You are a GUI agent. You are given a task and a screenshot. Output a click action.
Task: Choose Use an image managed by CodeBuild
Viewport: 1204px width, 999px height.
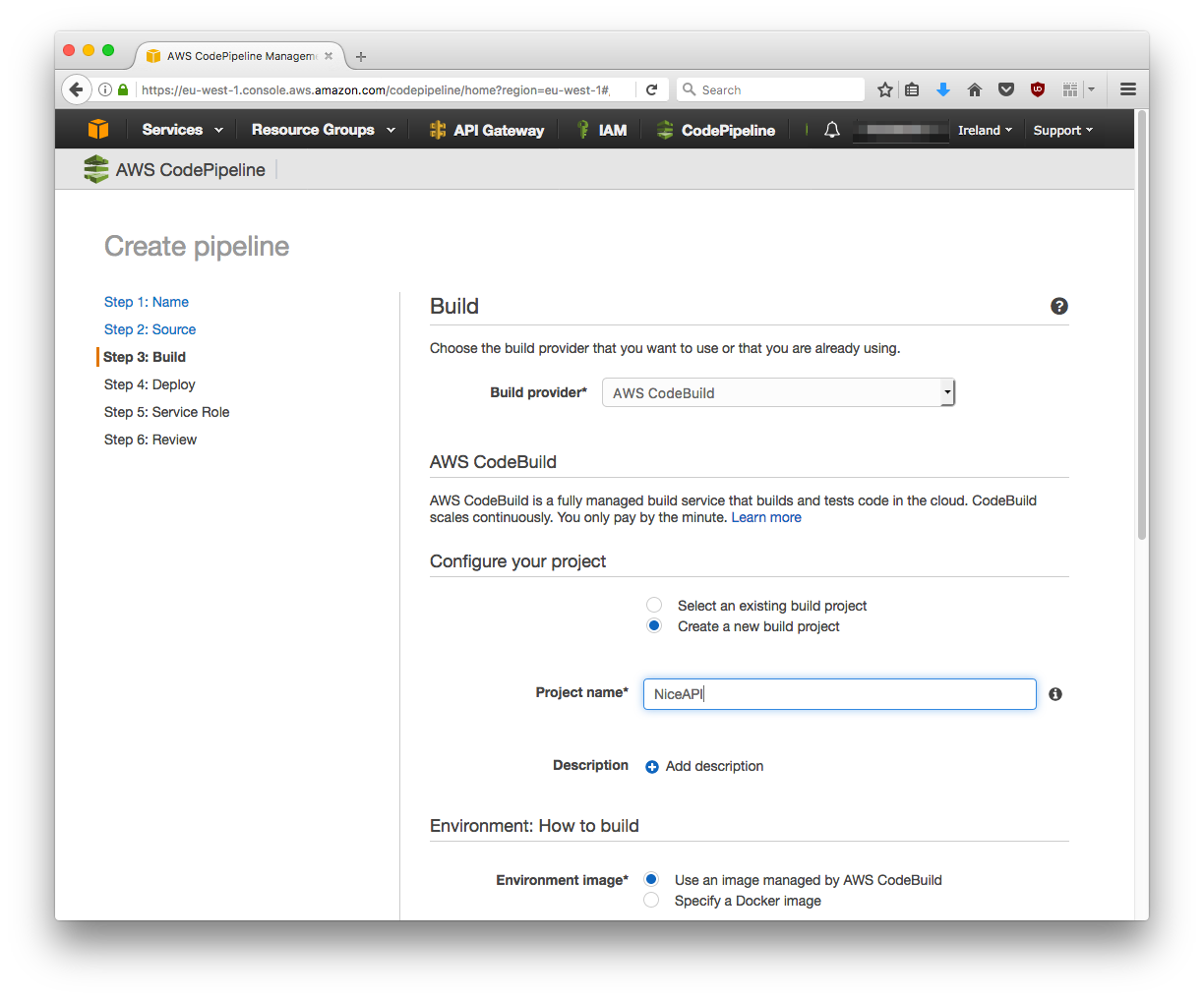coord(651,879)
